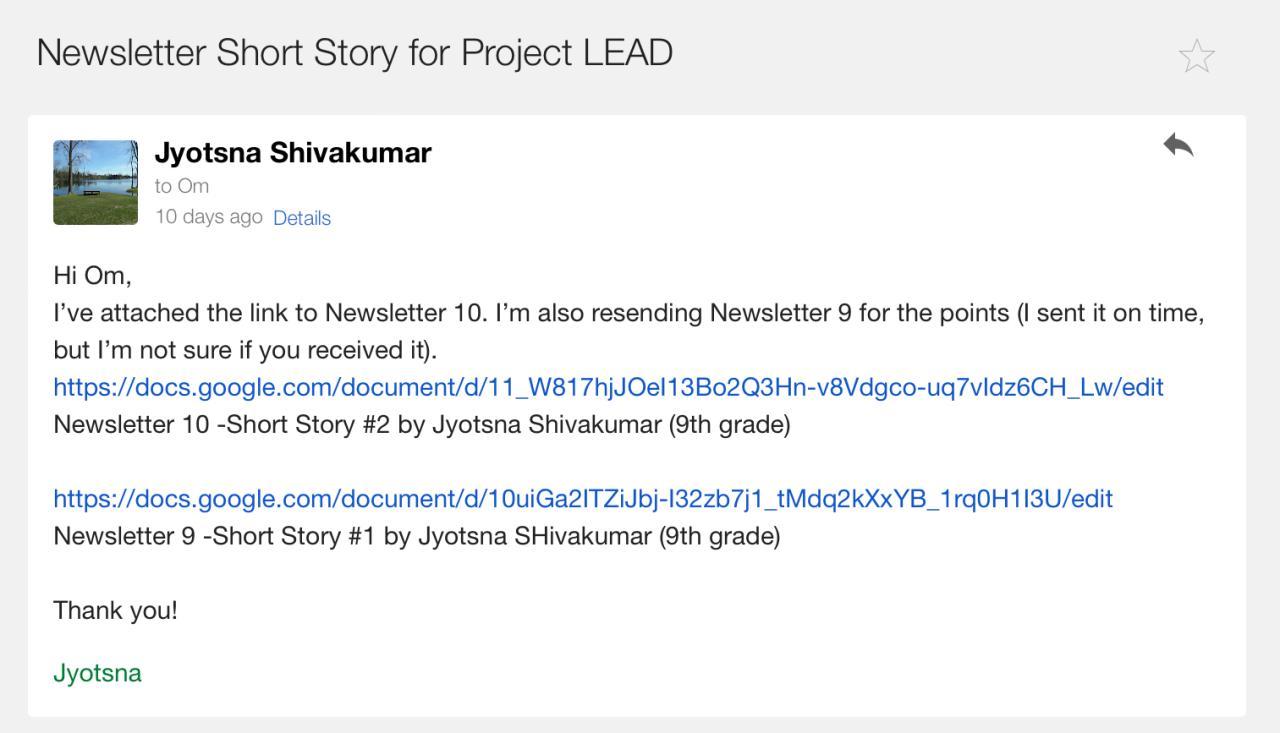Screen dimensions: 1280x733
Task: Click the 'Newsletter 9 -Short Story #1' caption
Action: (x=214, y=536)
